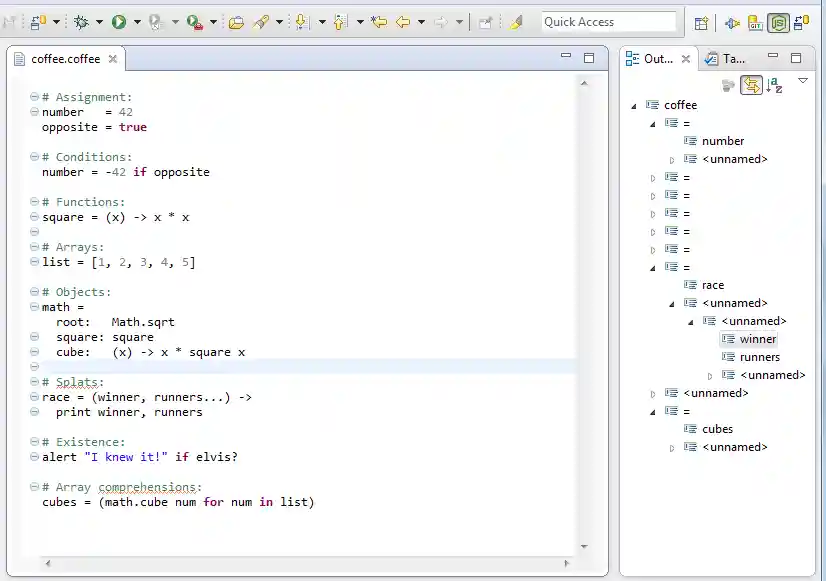Toggle Link with Editor in Outline

(x=751, y=85)
